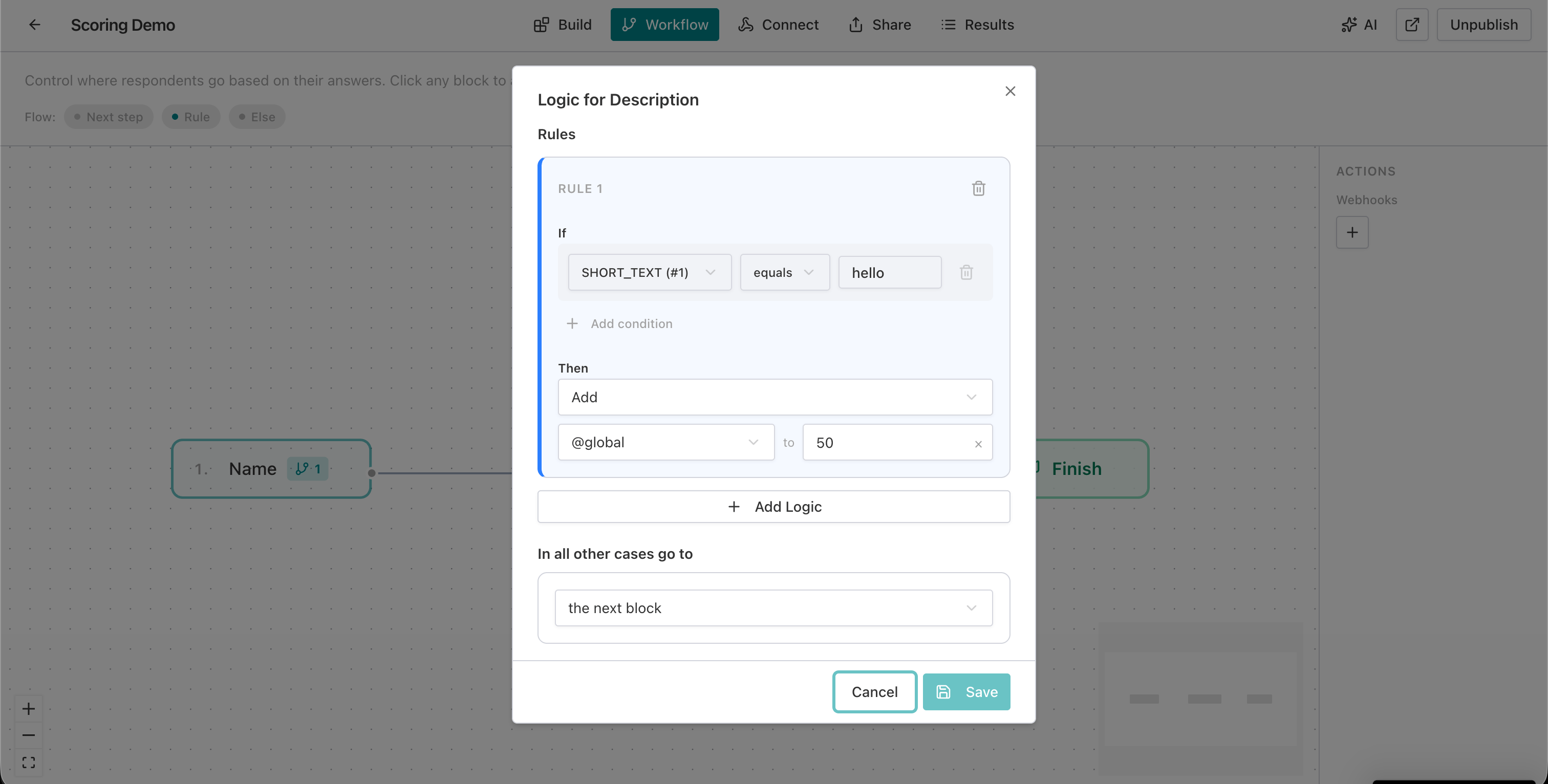Clear the score value 50 using the x
The width and height of the screenshot is (1548, 784).
pyautogui.click(x=978, y=443)
